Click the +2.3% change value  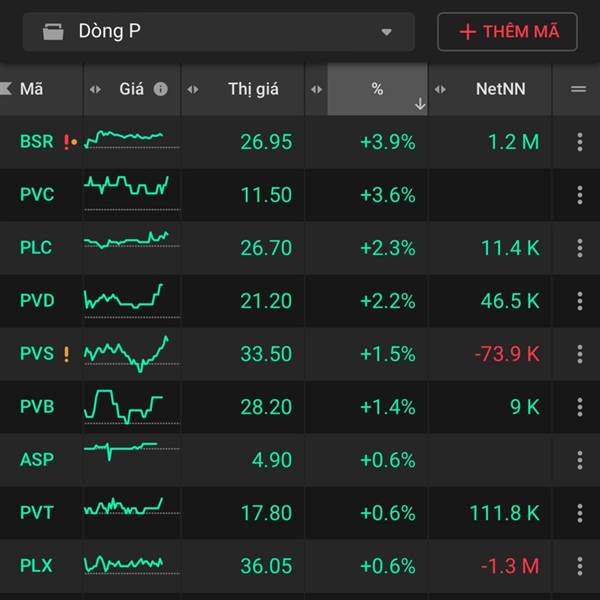pos(388,248)
